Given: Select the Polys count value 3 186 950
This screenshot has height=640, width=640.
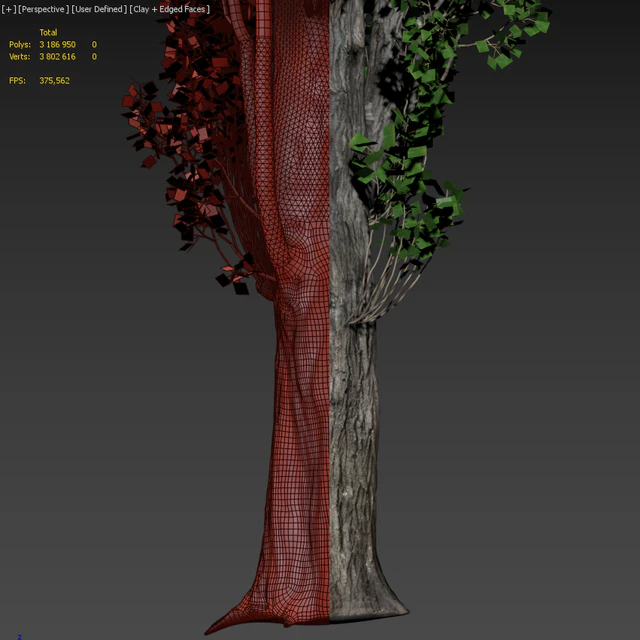Looking at the screenshot, I should 57,44.
